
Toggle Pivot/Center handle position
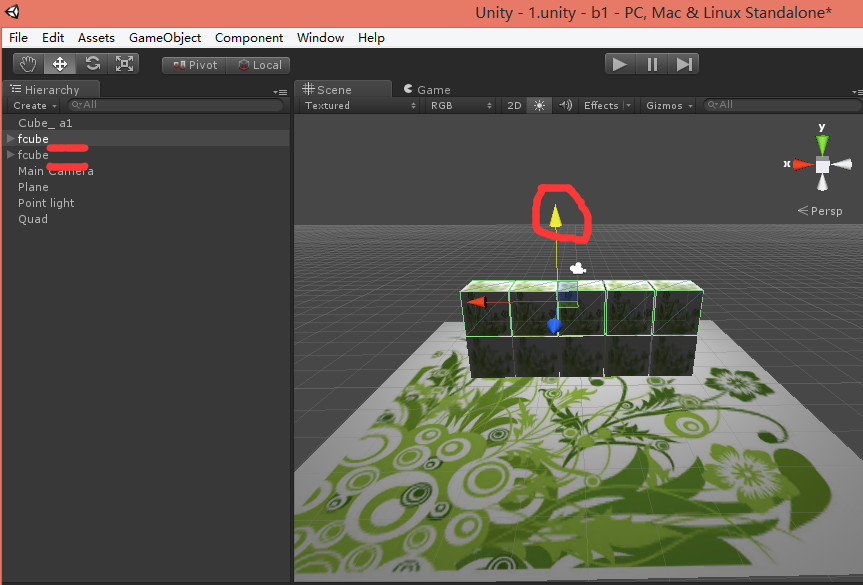tap(194, 65)
